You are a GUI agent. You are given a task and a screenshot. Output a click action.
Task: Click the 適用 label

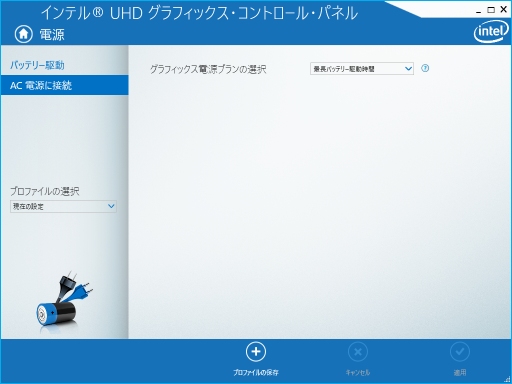coord(460,372)
